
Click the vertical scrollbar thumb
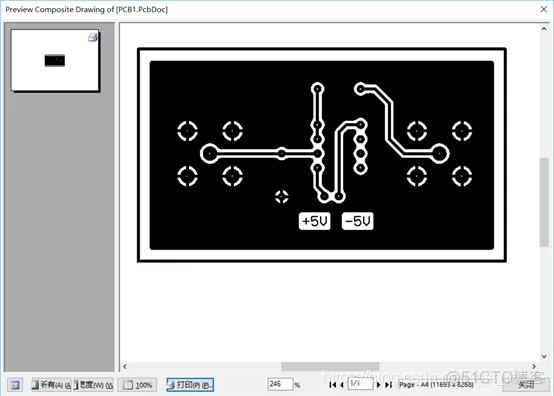pyautogui.click(x=544, y=202)
